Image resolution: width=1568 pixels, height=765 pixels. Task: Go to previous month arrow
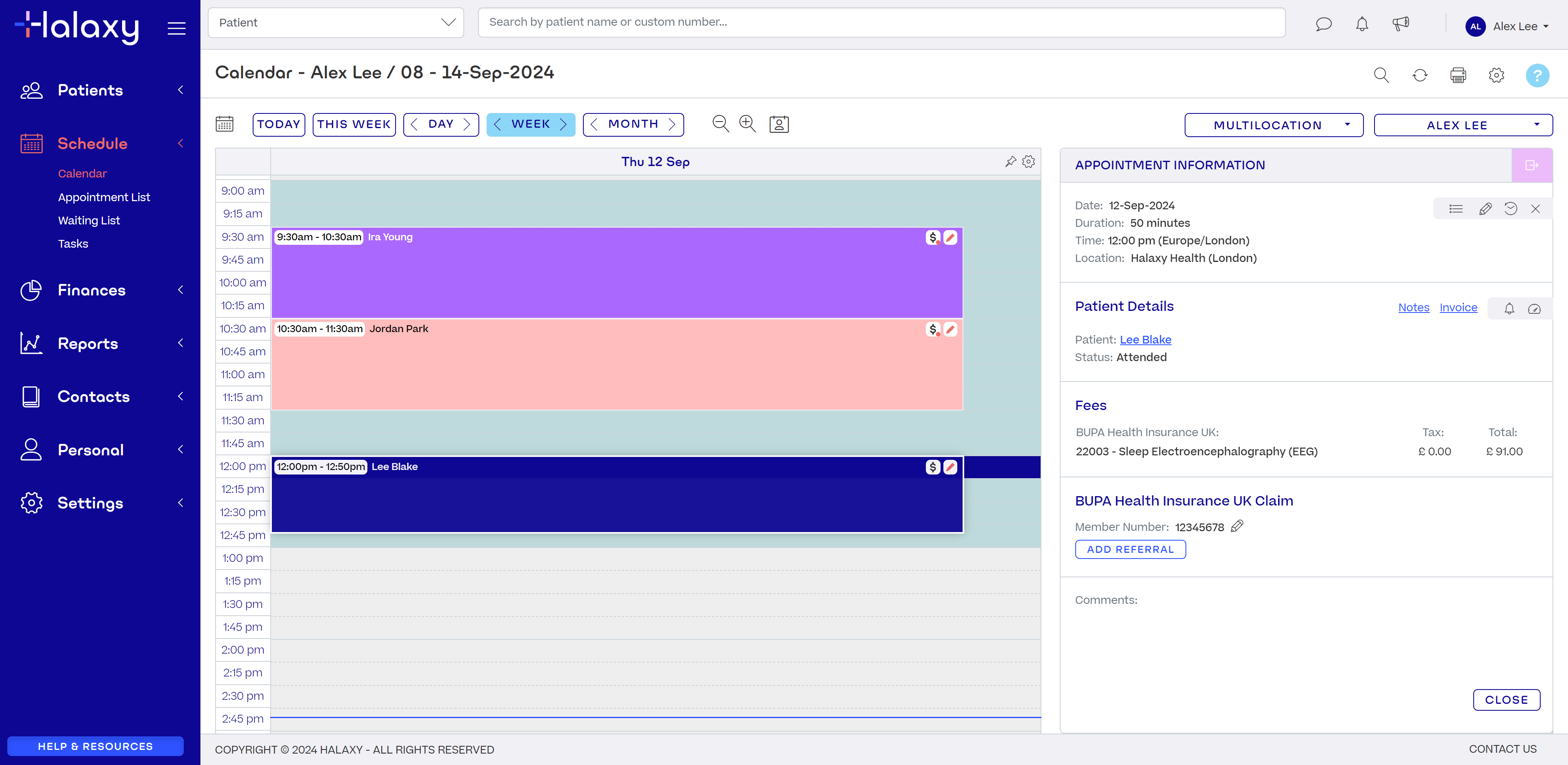click(x=594, y=124)
